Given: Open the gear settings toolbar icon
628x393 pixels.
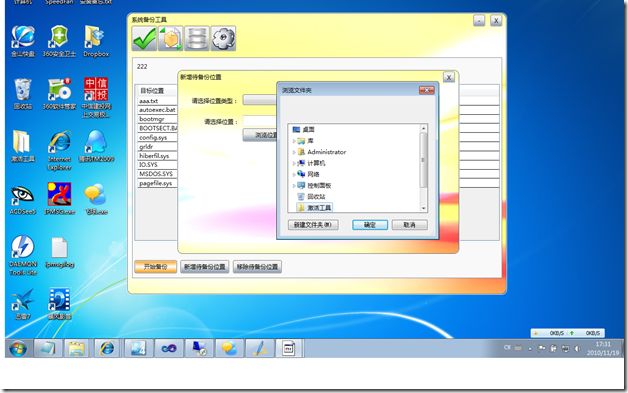Looking at the screenshot, I should (223, 39).
